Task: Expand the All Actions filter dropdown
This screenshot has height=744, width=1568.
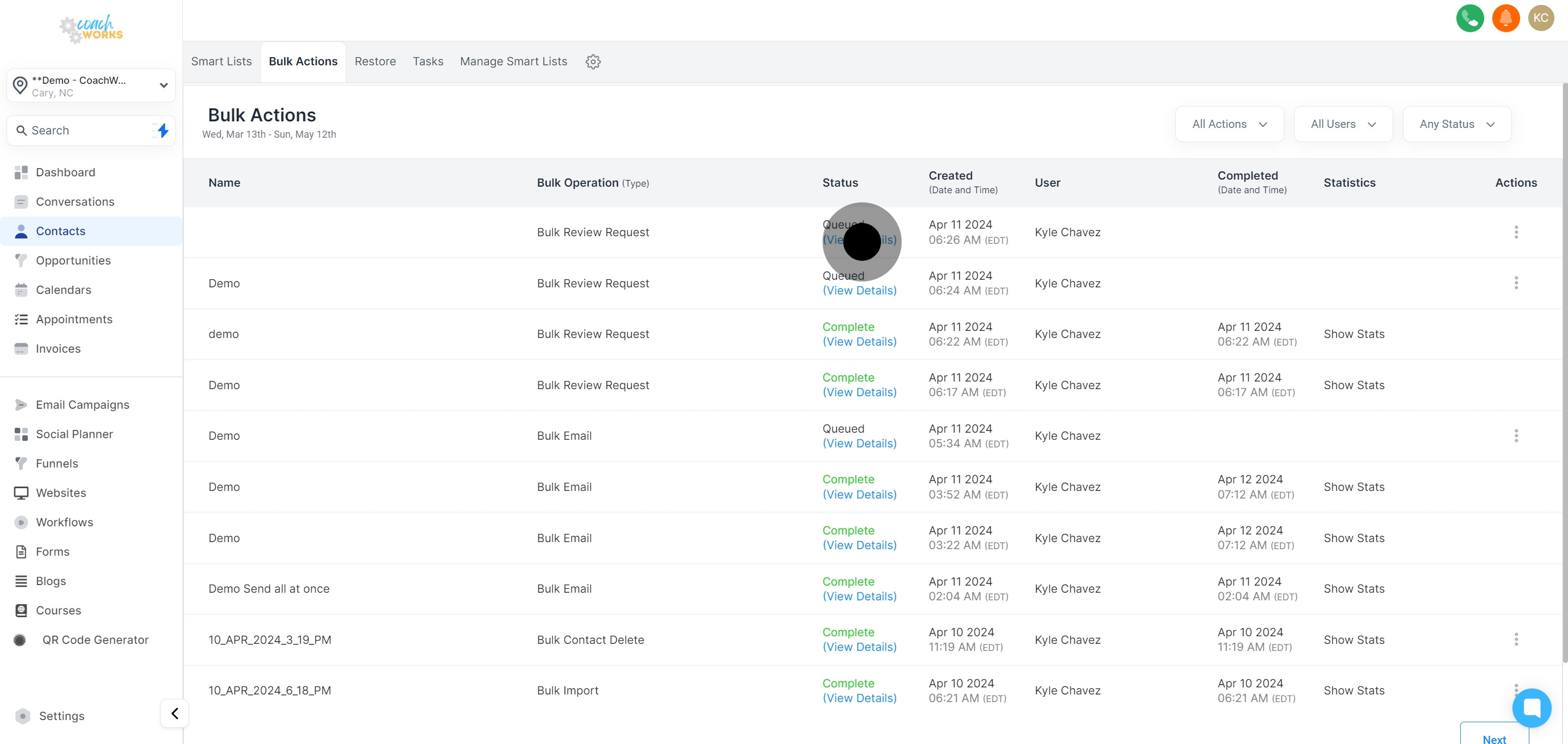Action: coord(1229,124)
